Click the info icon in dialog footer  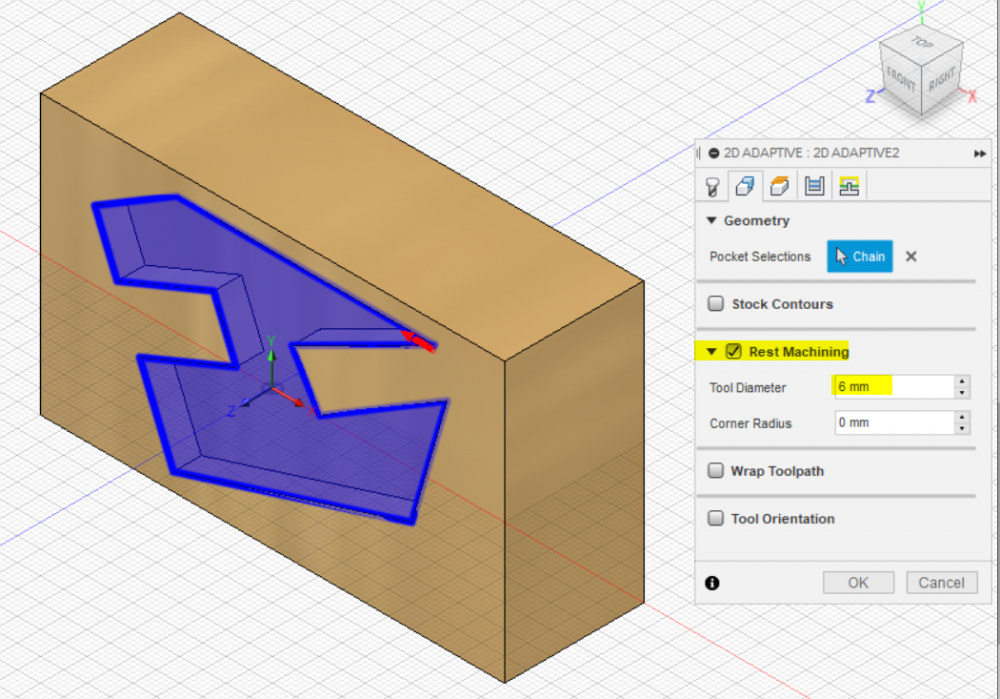pos(712,582)
